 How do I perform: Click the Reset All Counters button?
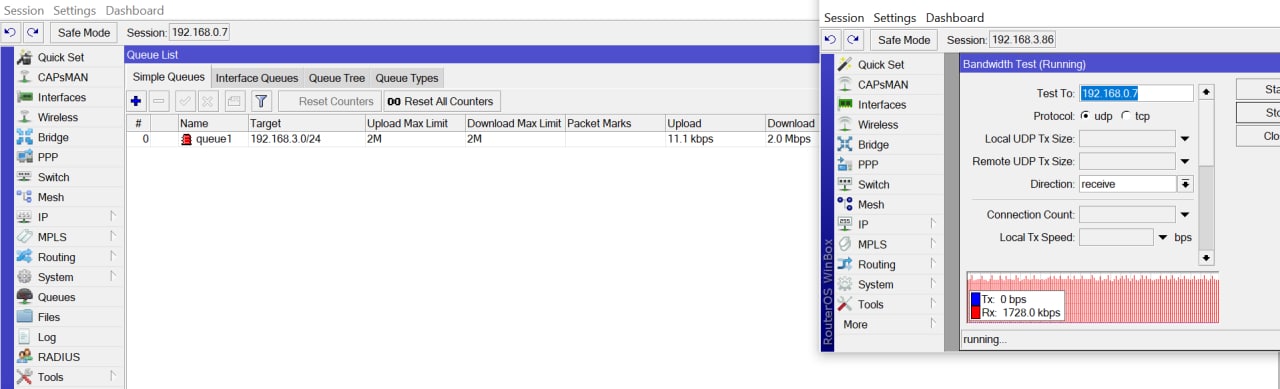click(441, 101)
